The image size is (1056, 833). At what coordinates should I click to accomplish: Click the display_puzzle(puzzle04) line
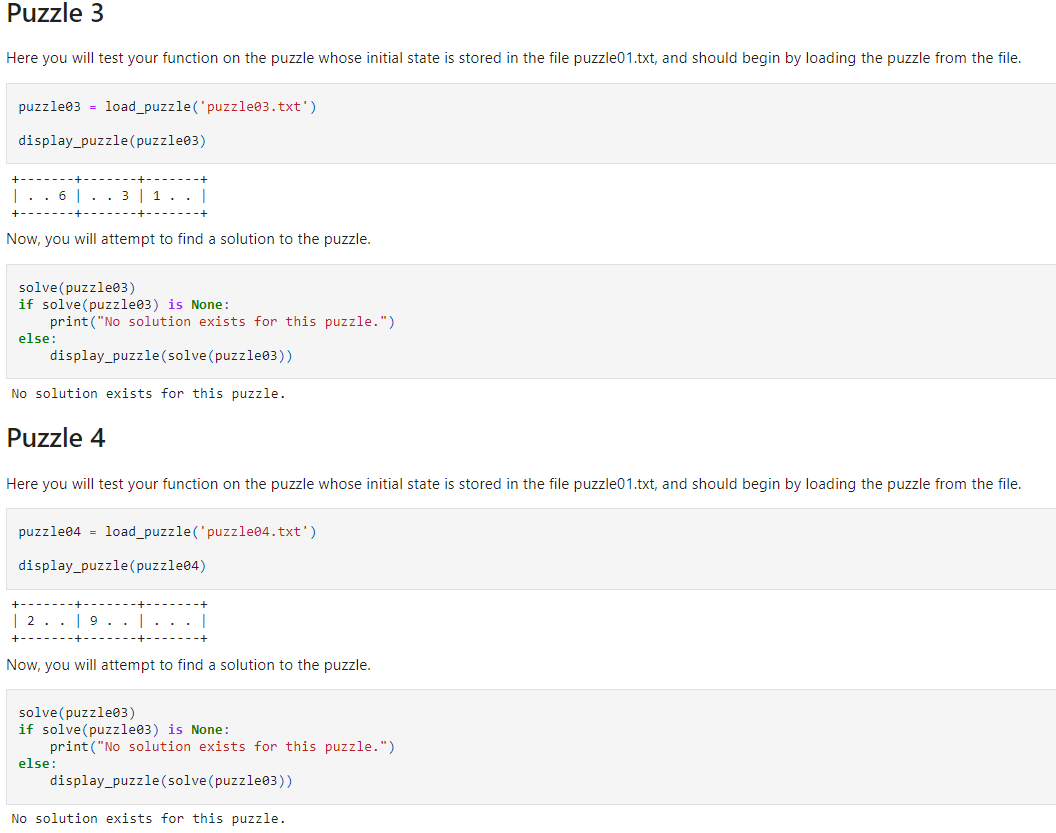(112, 565)
